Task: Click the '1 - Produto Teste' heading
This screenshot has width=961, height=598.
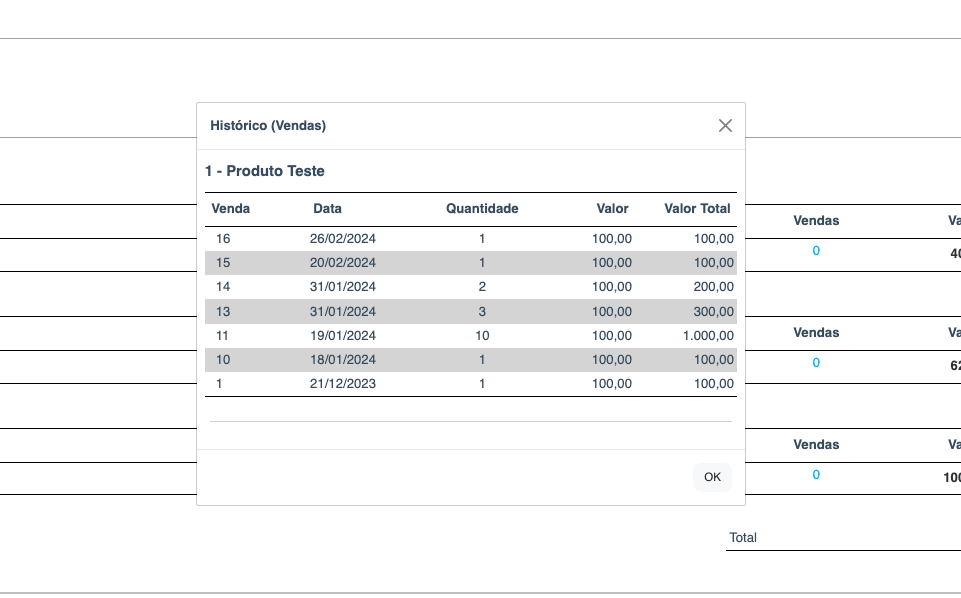Action: tap(265, 171)
